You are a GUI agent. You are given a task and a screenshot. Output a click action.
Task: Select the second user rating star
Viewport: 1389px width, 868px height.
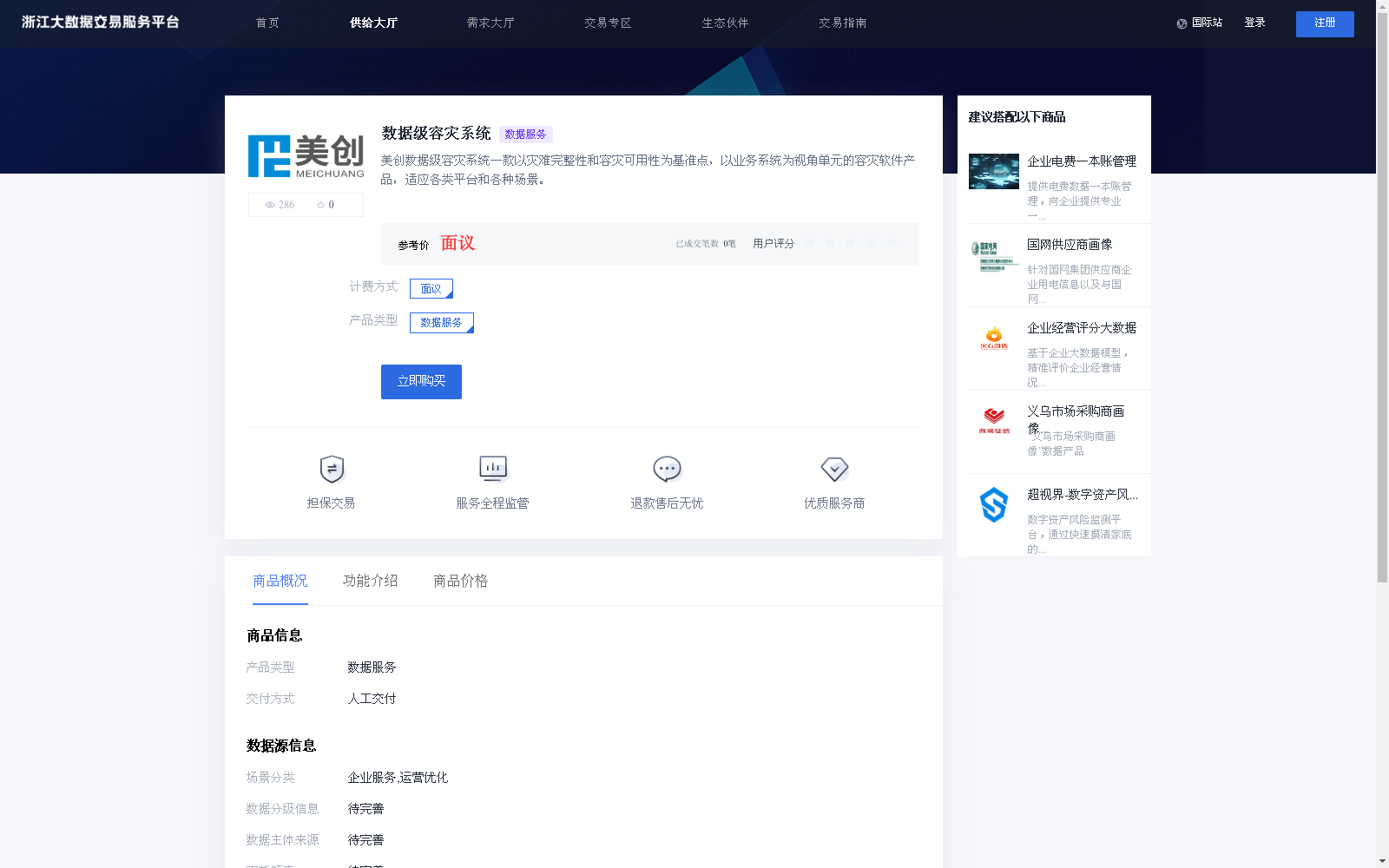click(830, 243)
